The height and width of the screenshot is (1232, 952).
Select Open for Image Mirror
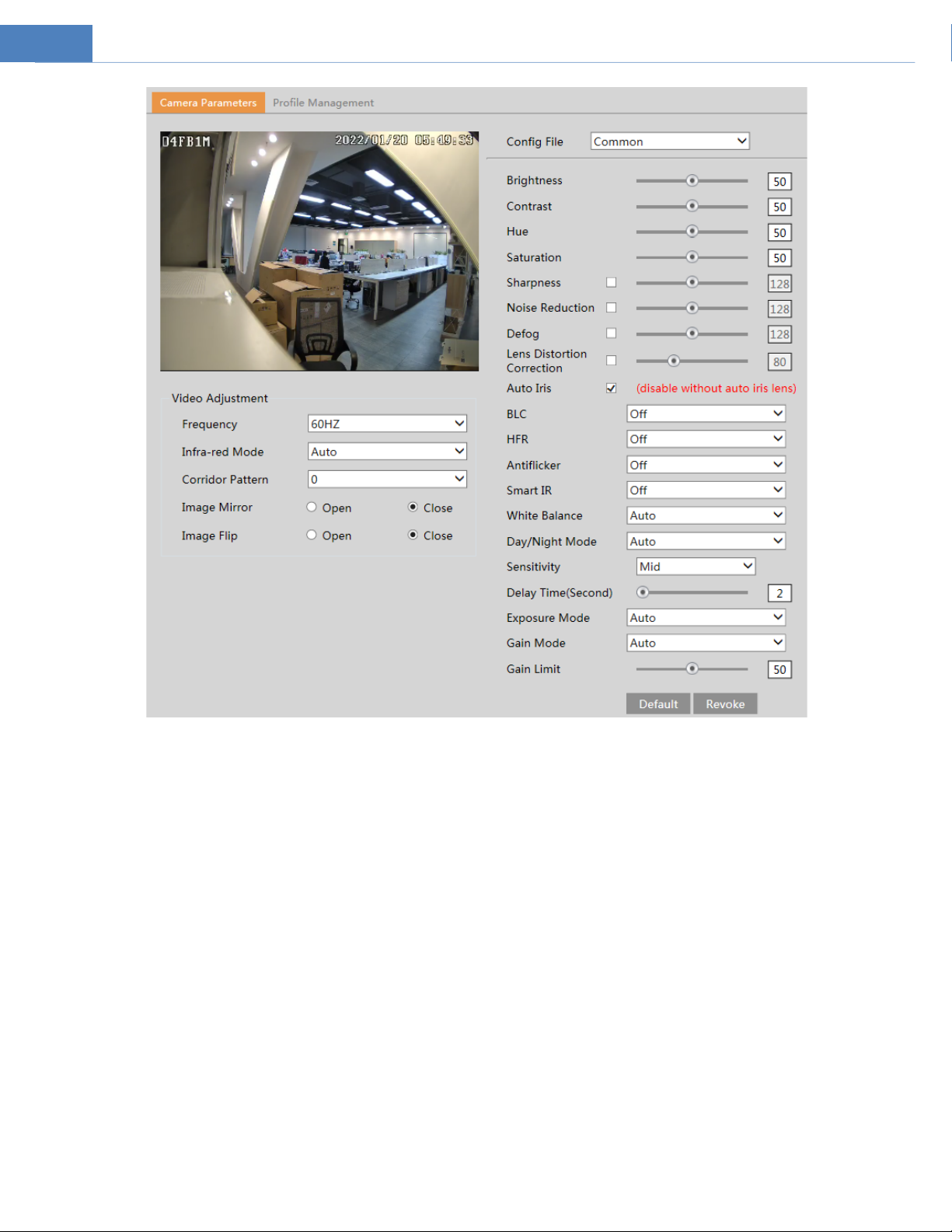312,508
